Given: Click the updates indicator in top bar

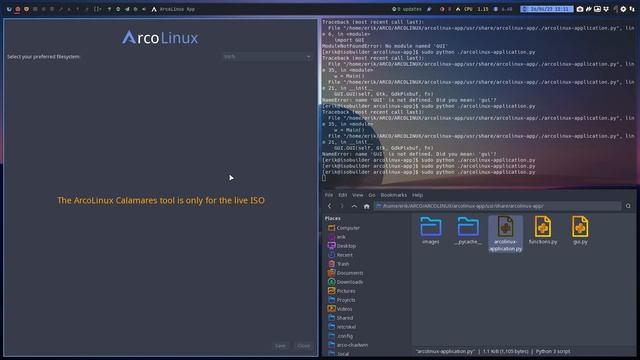Looking at the screenshot, I should click(407, 9).
